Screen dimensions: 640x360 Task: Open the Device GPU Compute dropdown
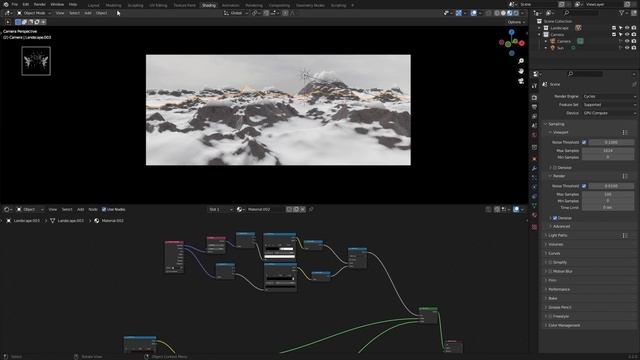[609, 113]
